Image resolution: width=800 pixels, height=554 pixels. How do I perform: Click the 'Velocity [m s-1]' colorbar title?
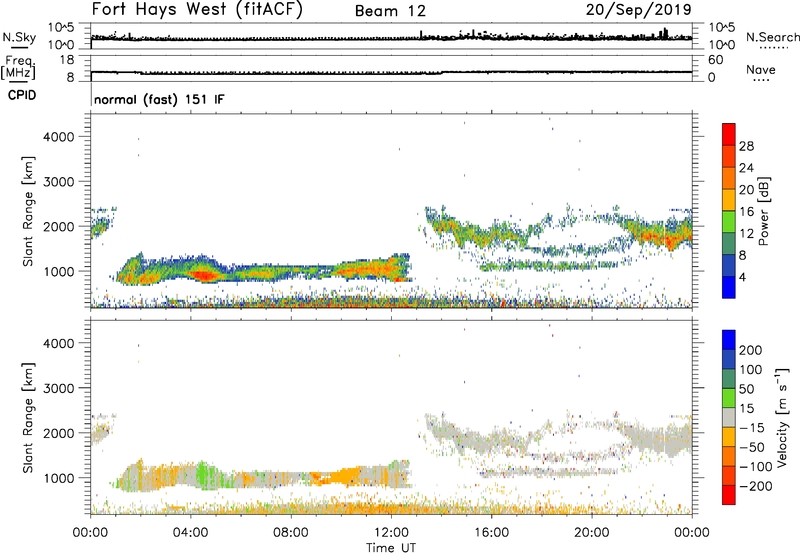pos(782,417)
